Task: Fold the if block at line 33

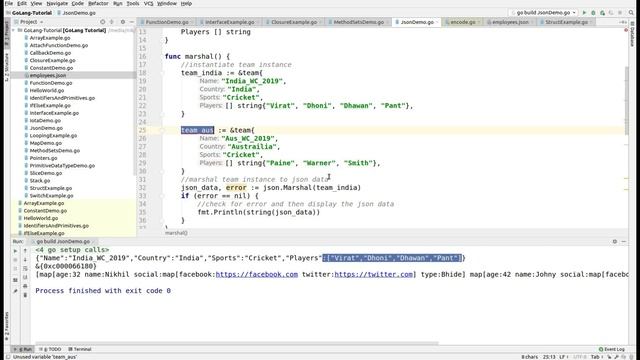Action: click(162, 196)
